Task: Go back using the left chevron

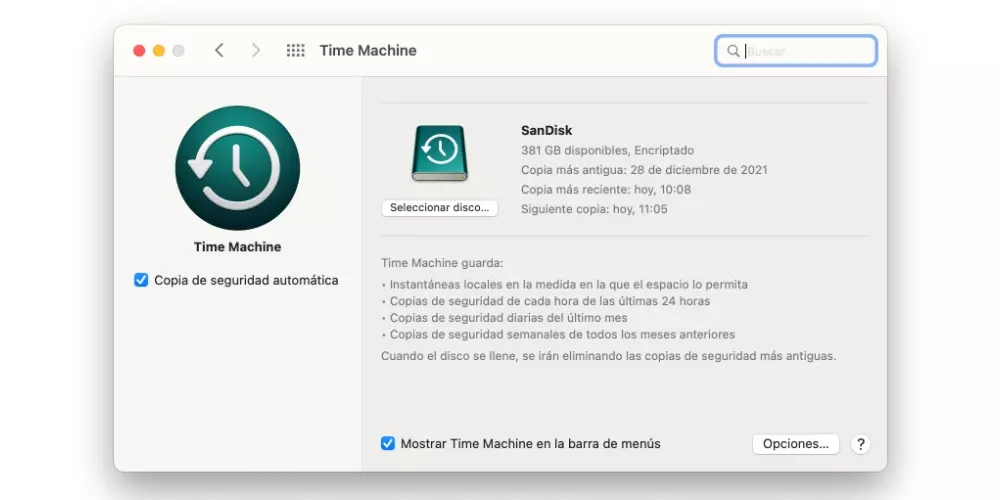Action: pos(220,50)
